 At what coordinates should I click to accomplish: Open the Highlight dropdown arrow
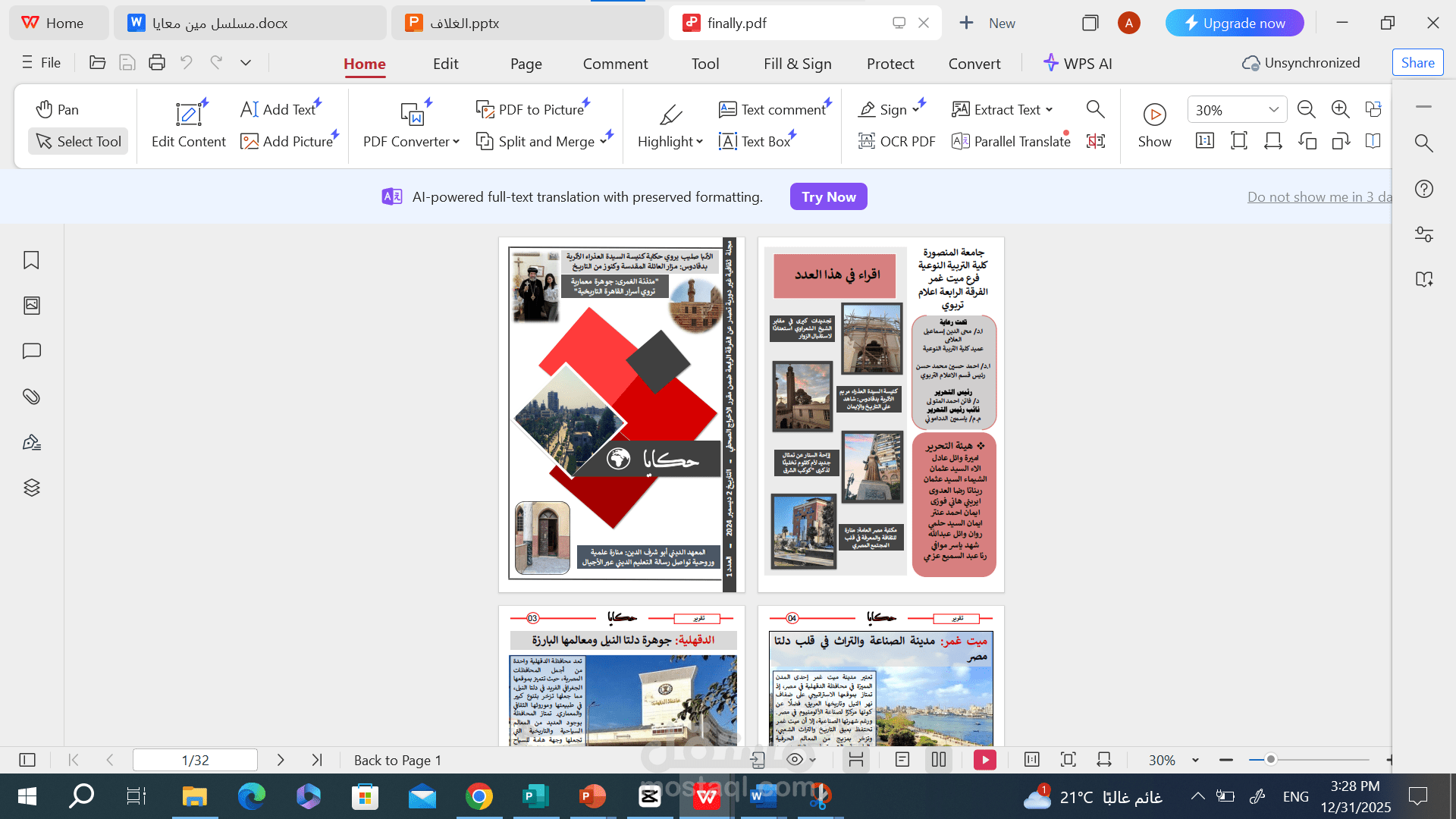point(699,142)
